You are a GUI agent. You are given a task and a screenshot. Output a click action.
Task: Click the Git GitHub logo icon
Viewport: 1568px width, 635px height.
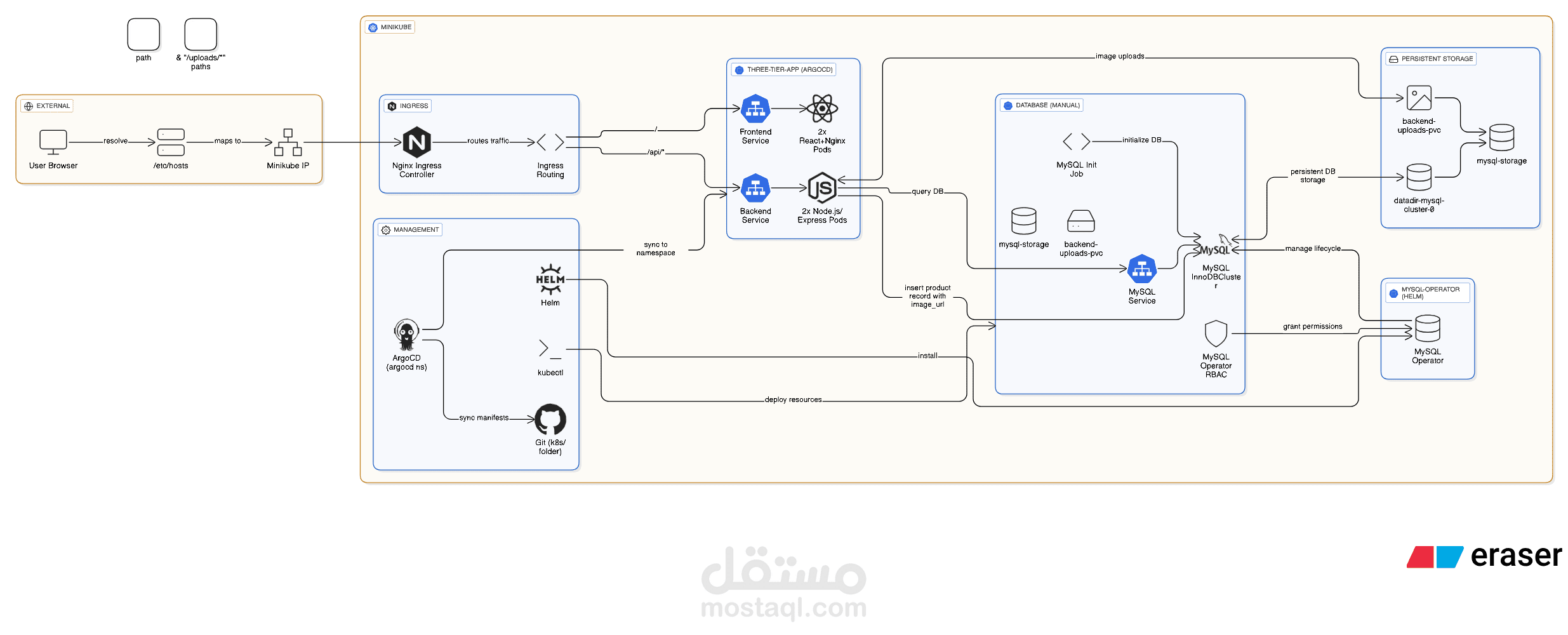click(x=550, y=419)
